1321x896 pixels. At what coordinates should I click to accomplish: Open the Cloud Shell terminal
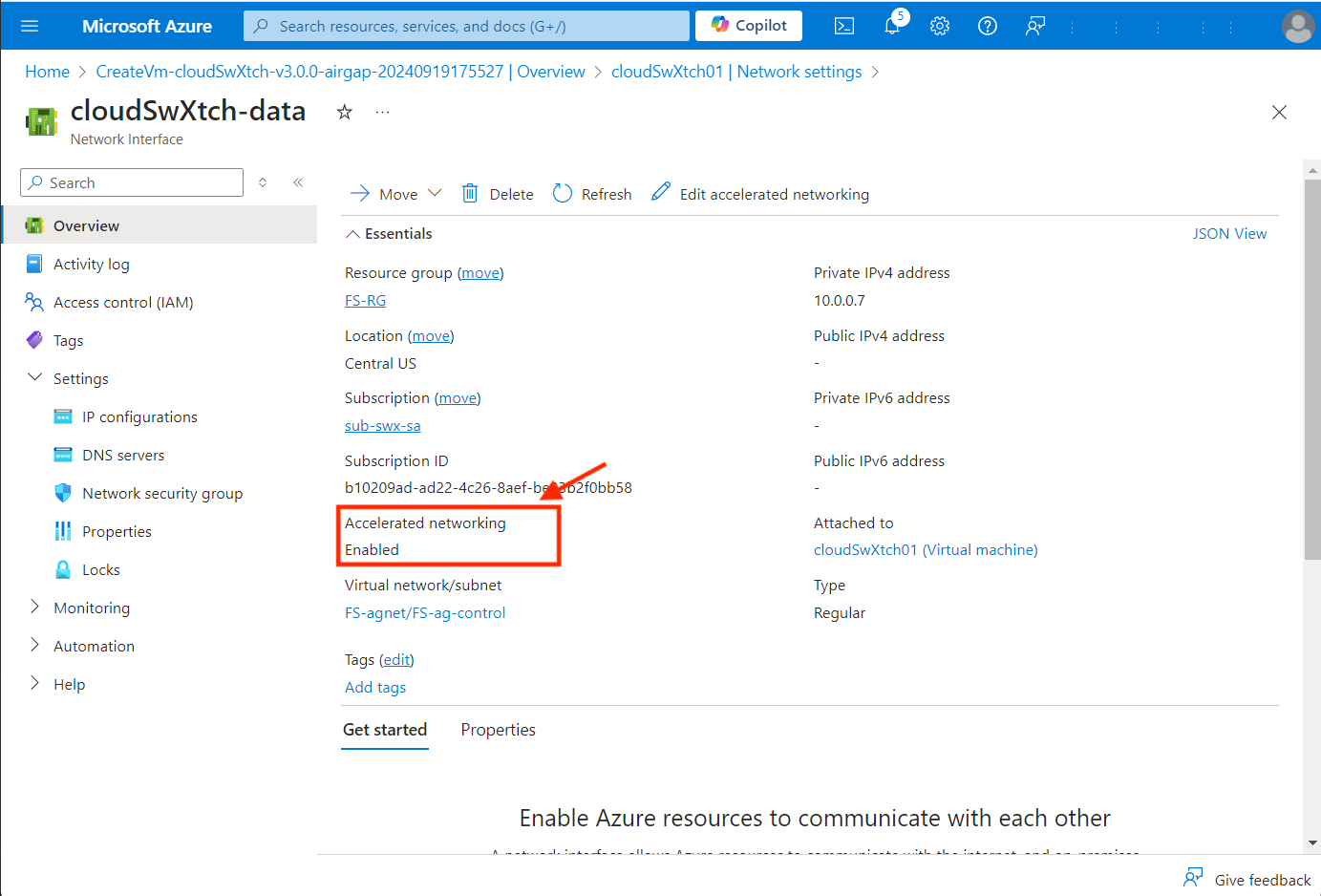(x=843, y=26)
